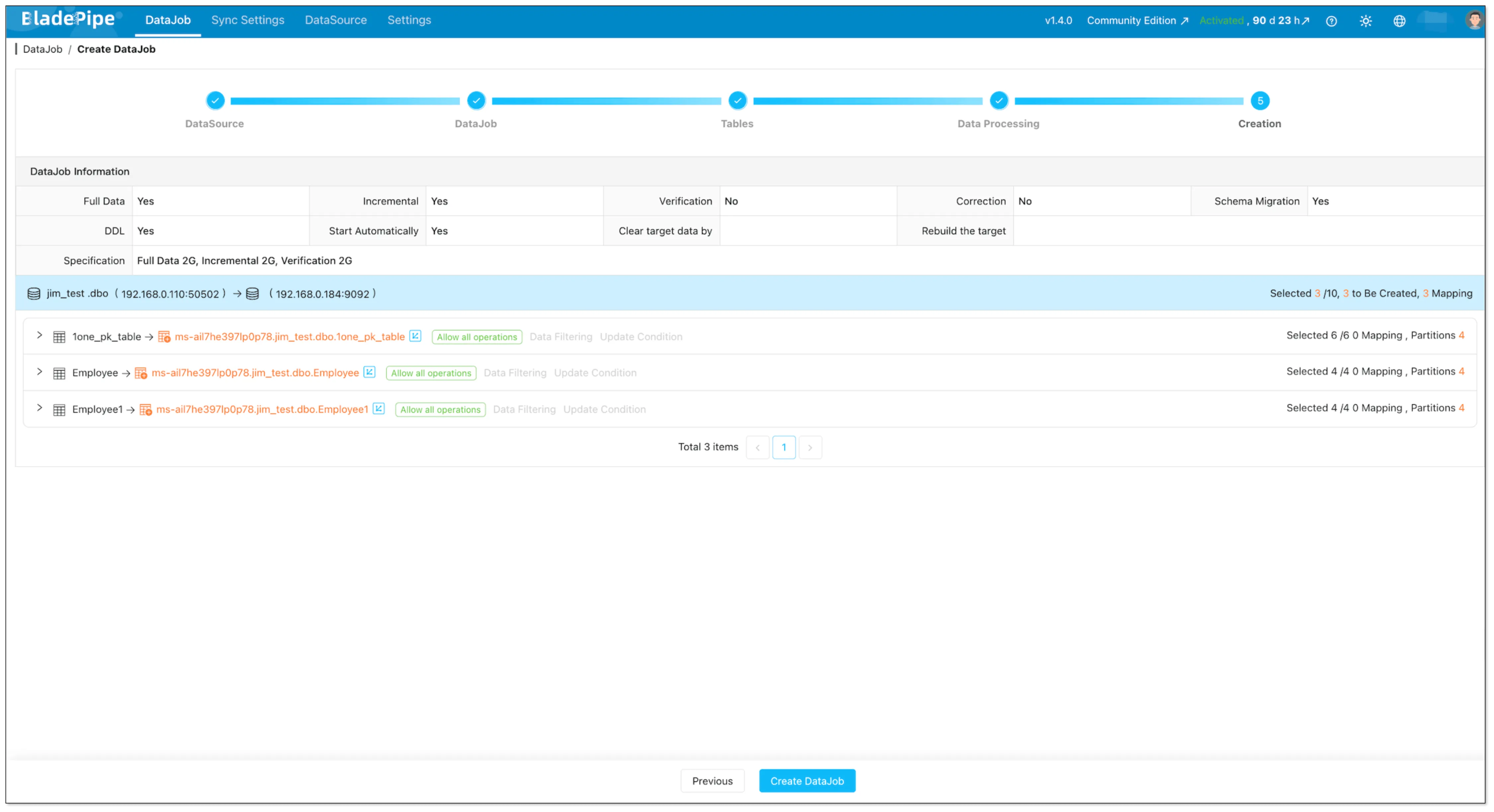Screen dimensions: 1494x812
Task: Click the Previous button
Action: 712,781
